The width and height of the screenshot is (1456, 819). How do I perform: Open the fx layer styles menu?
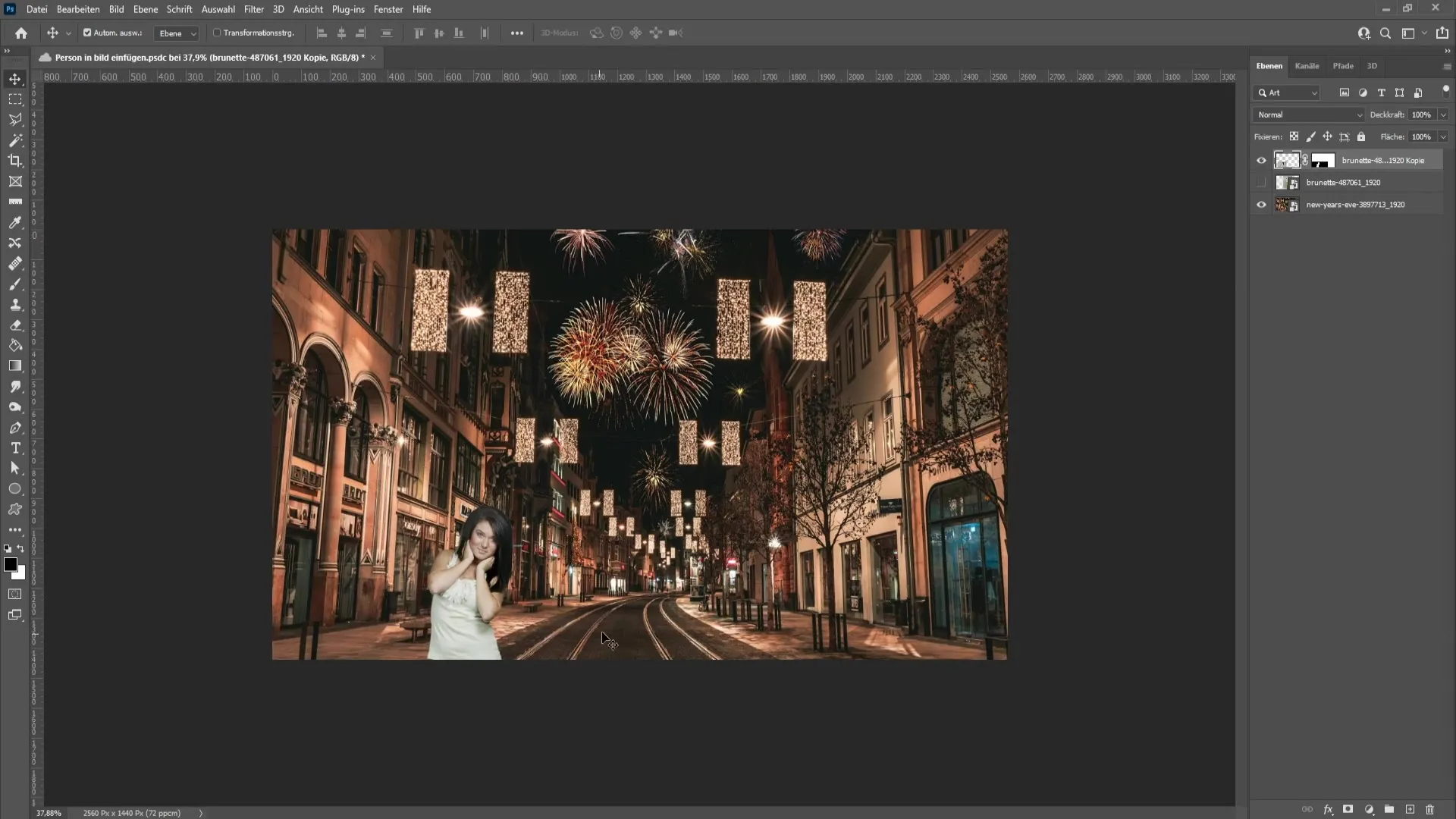click(1328, 809)
